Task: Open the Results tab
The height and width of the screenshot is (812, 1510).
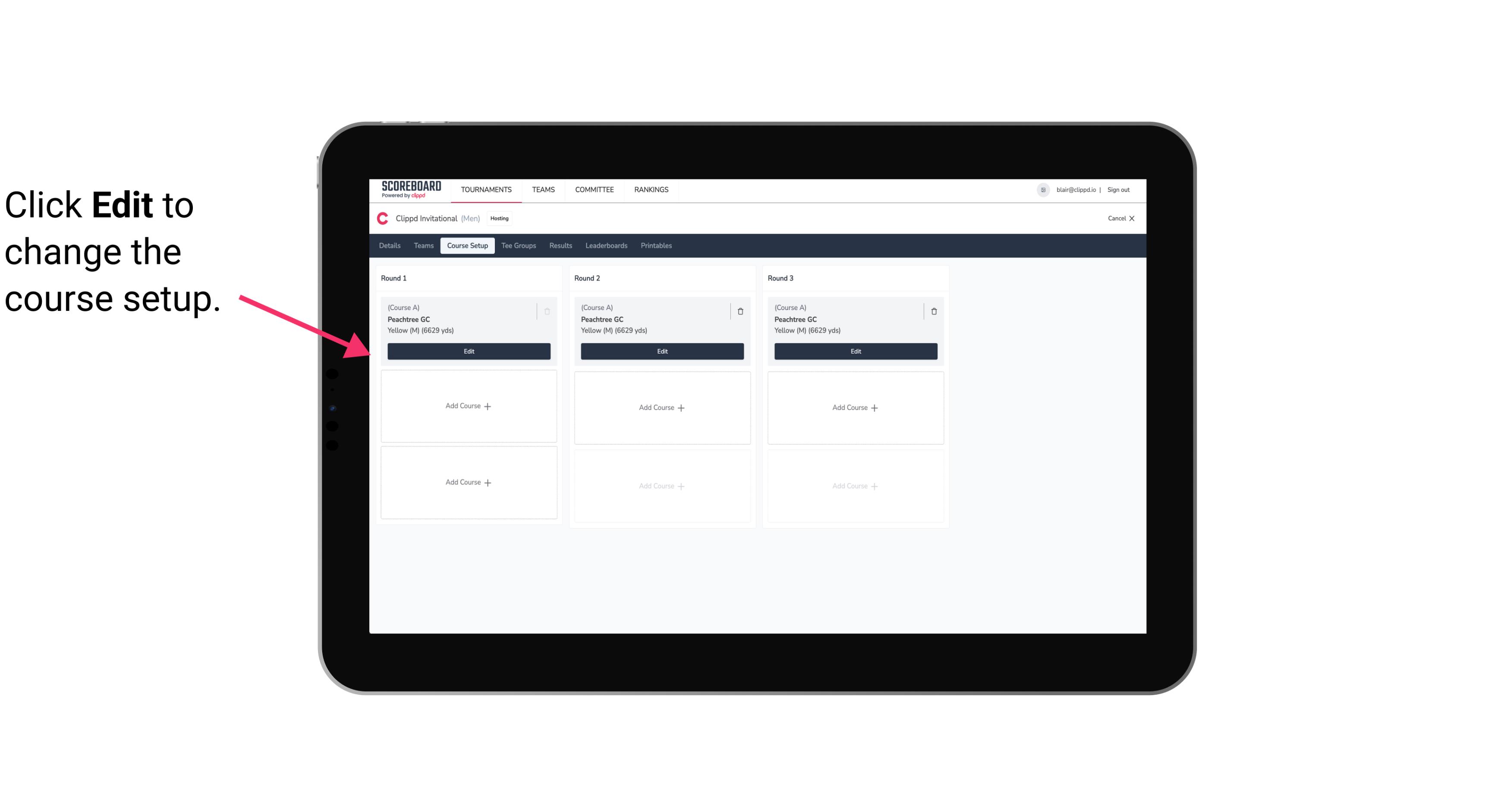Action: tap(561, 245)
